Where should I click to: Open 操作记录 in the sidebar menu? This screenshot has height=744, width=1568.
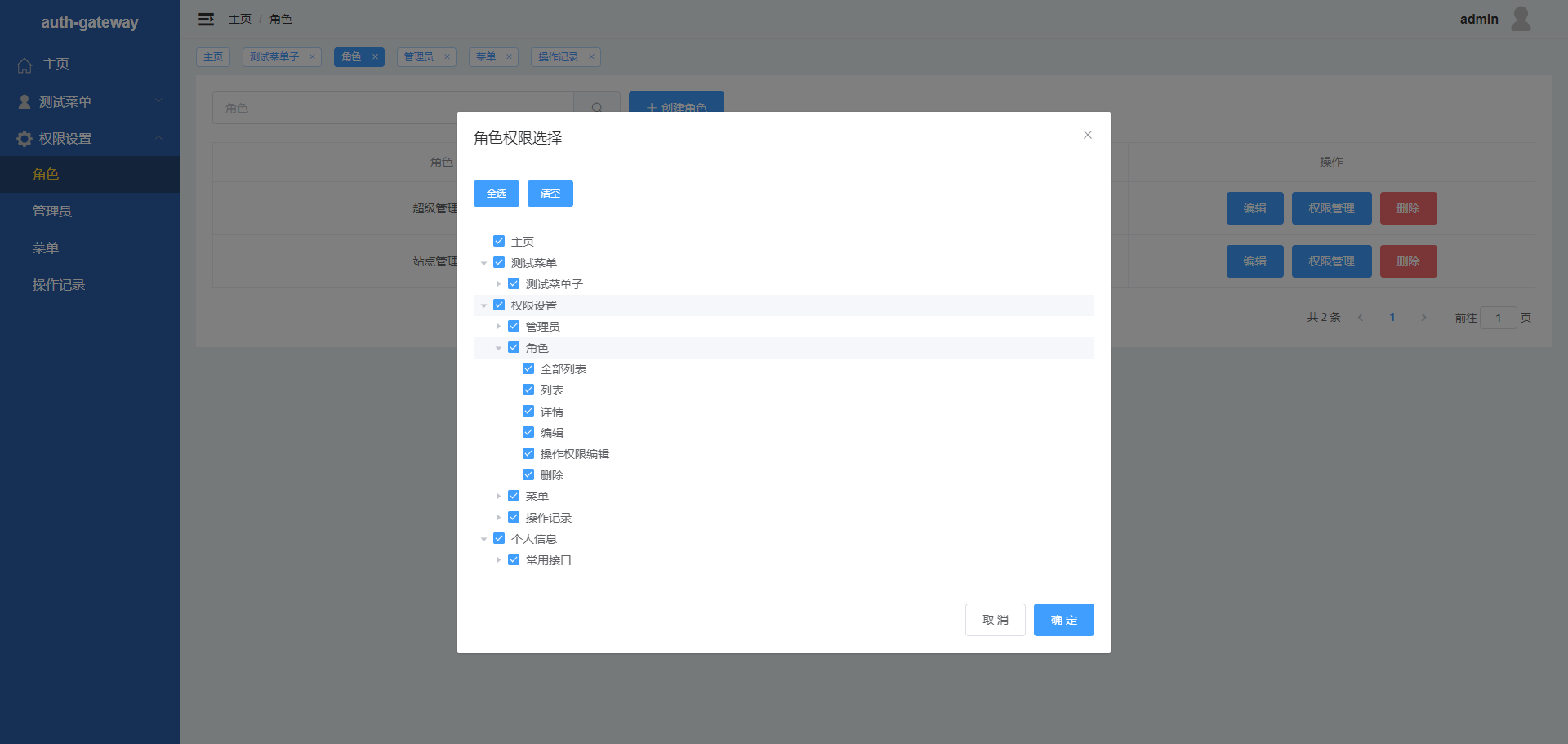59,285
